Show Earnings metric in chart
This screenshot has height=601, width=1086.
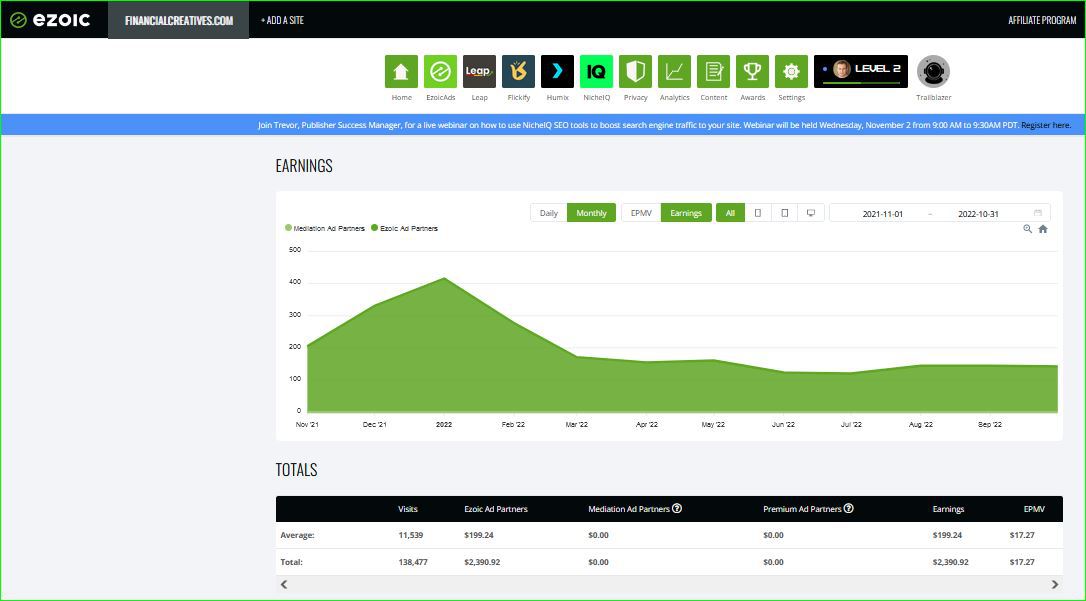click(x=686, y=213)
